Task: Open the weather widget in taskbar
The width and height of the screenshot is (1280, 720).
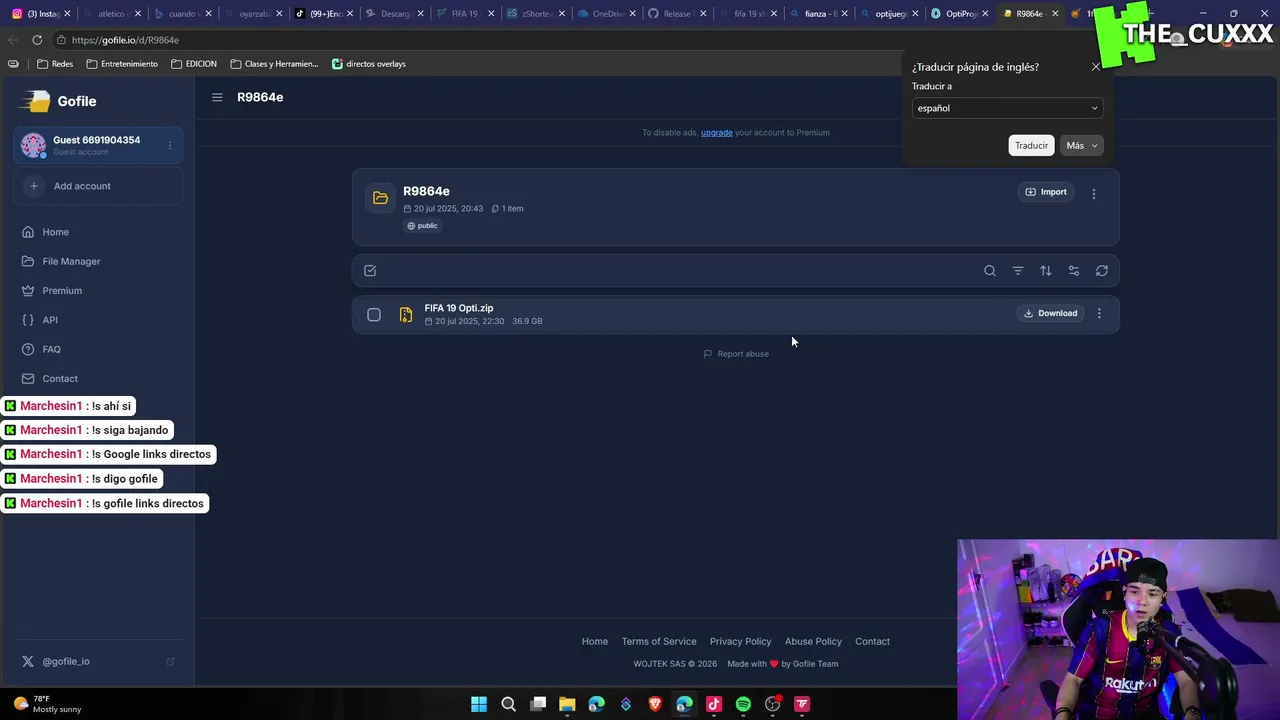Action: [47, 704]
